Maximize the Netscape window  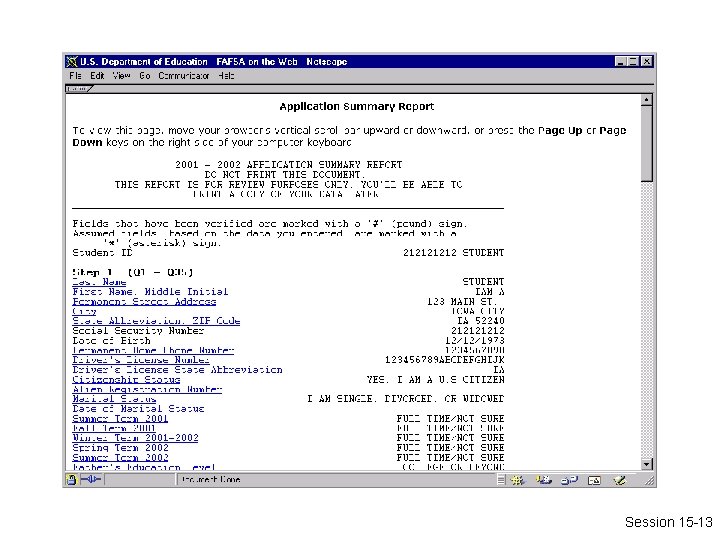[x=632, y=62]
